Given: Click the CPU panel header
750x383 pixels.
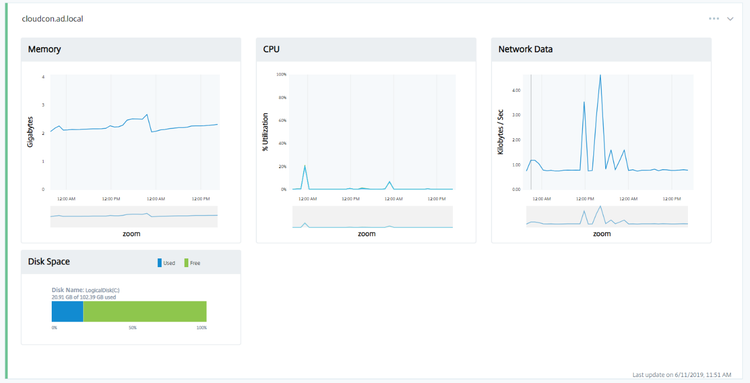Looking at the screenshot, I should tap(366, 49).
